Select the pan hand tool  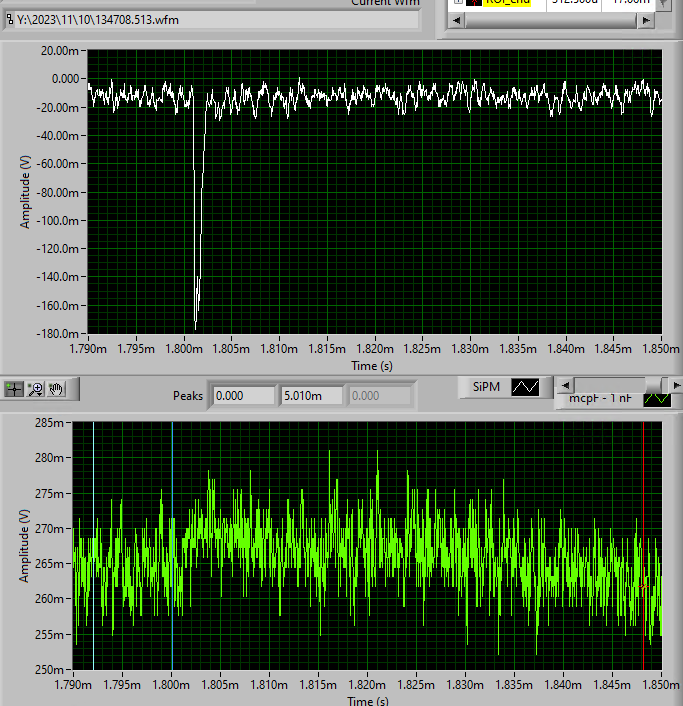56,390
